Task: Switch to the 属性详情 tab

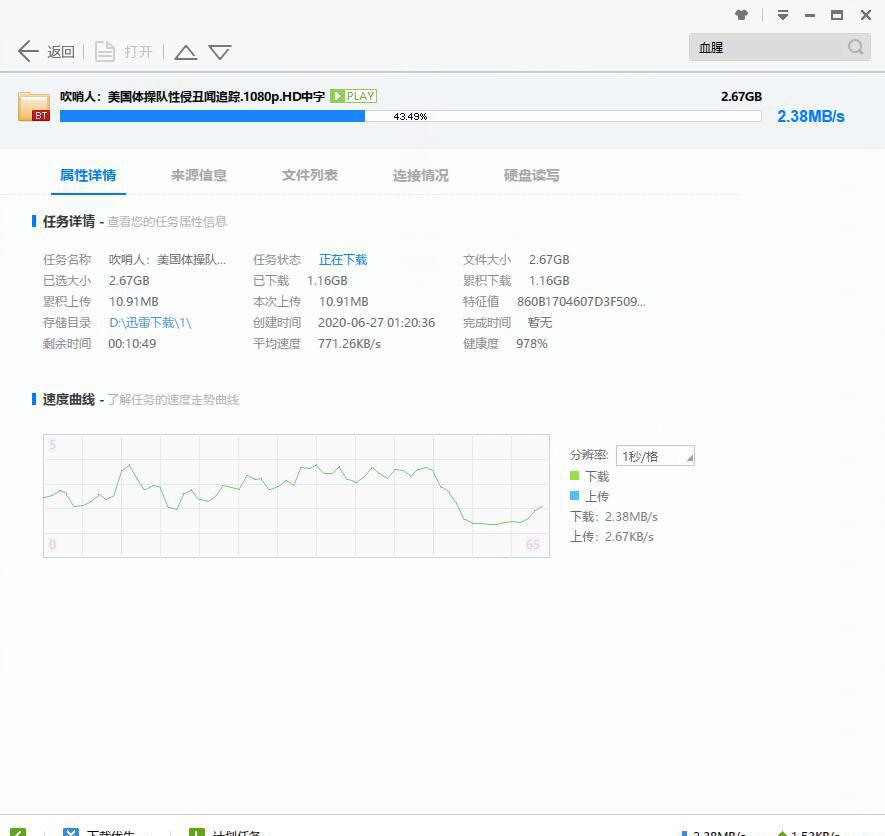Action: click(x=88, y=176)
